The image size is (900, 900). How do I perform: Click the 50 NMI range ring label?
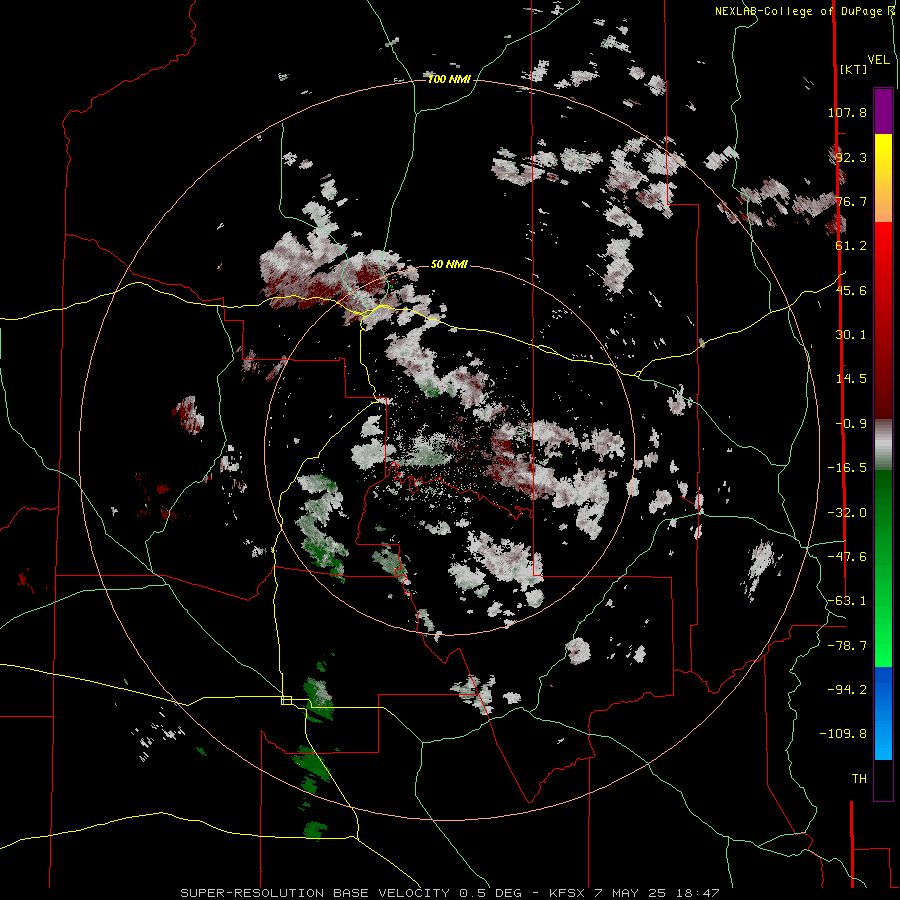point(449,264)
